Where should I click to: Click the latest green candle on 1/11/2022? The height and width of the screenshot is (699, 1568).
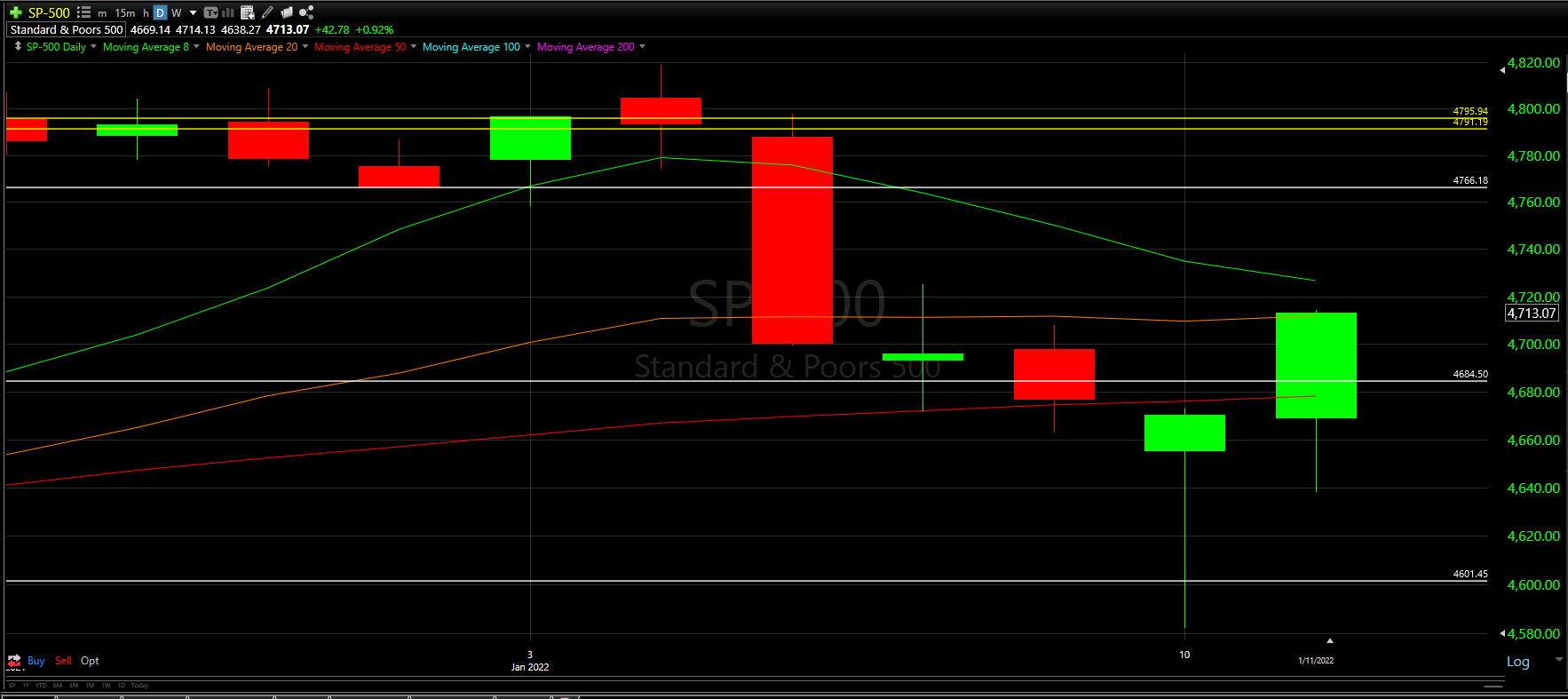pyautogui.click(x=1316, y=365)
